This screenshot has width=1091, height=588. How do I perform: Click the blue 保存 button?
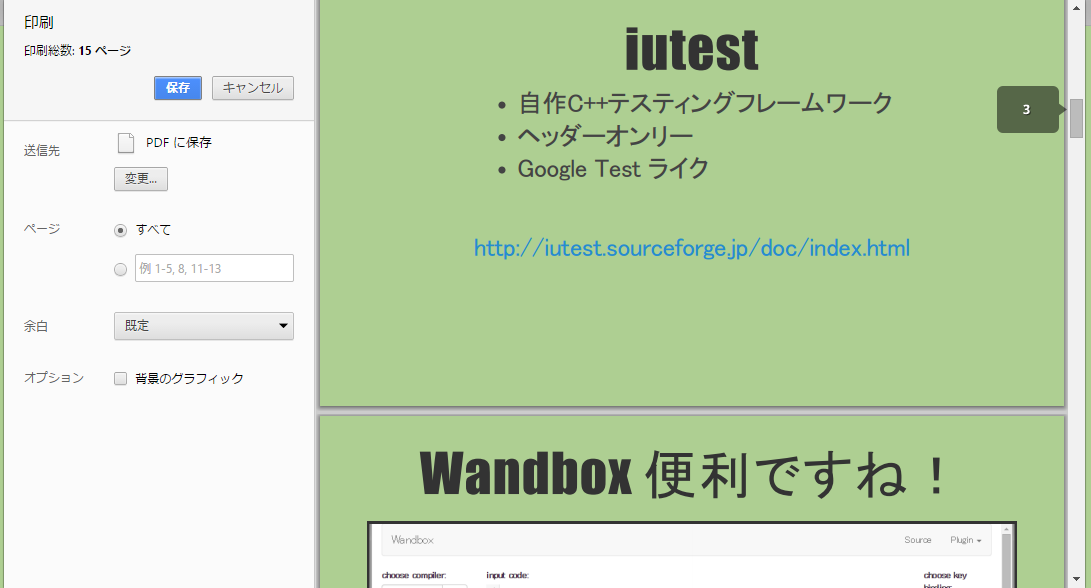(x=178, y=88)
